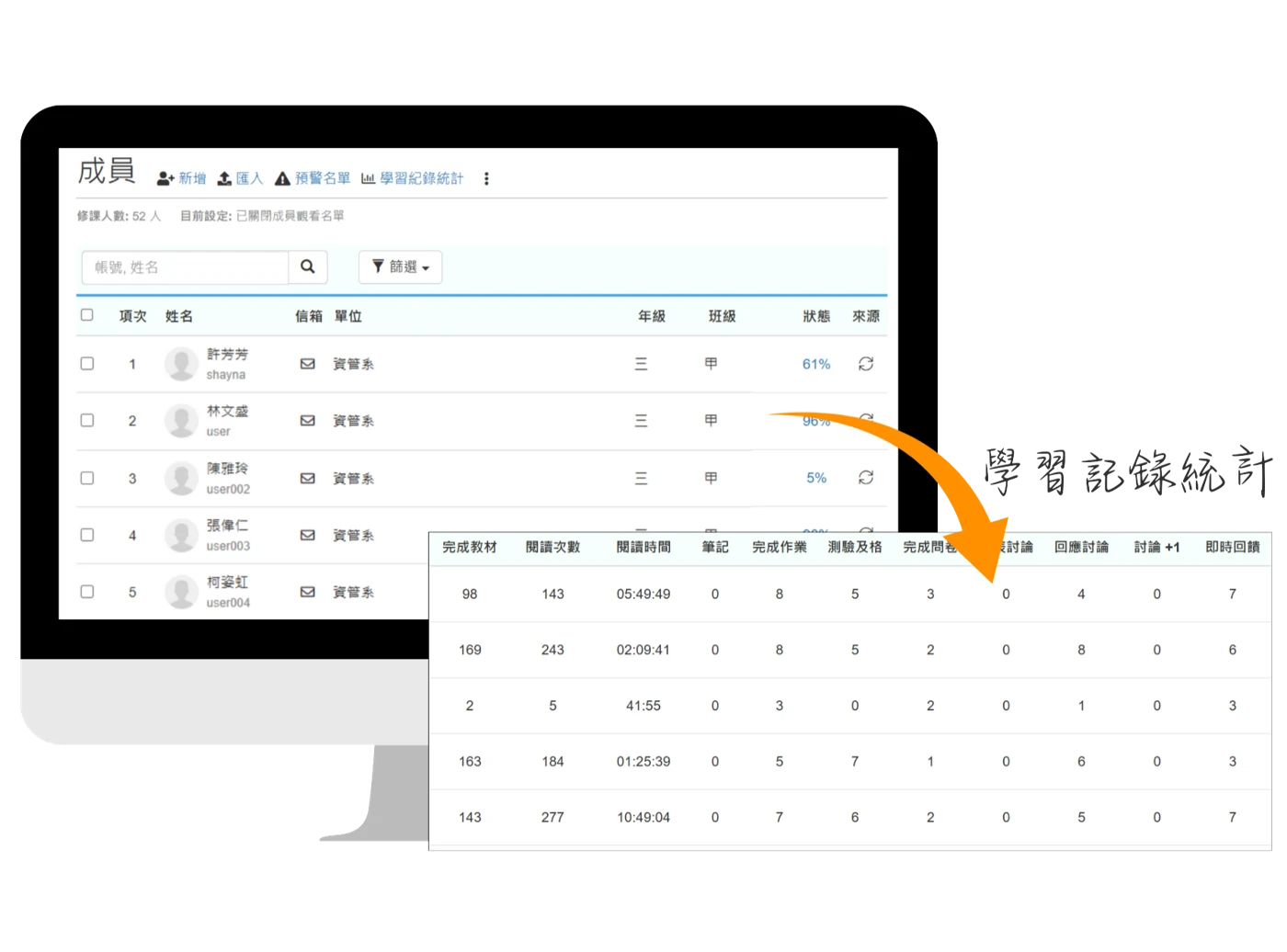The image size is (1287, 952).
Task: Click the 單位 column header
Action: (348, 316)
